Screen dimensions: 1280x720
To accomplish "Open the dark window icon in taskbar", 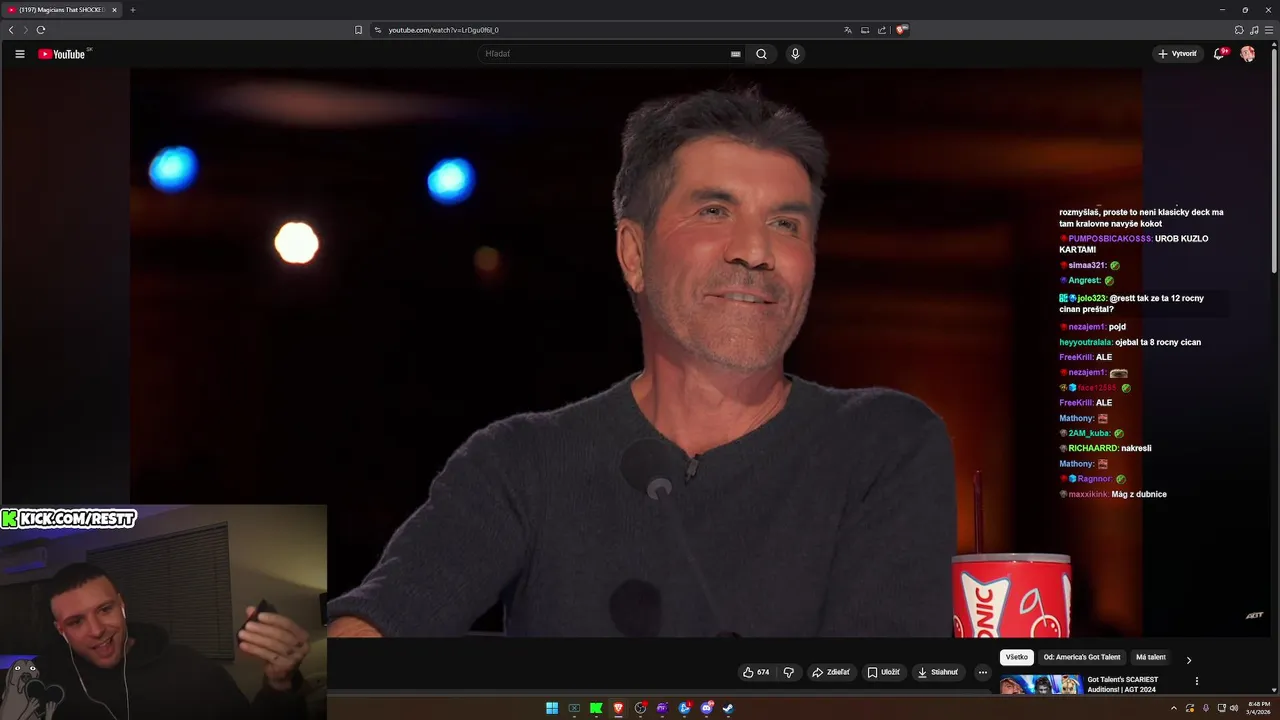I will pos(574,708).
